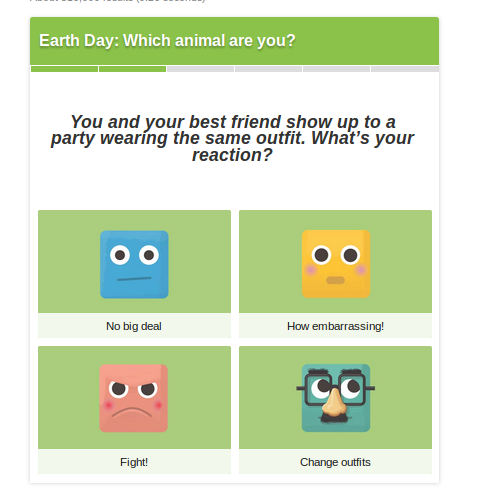Screen dimensions: 486x501
Task: Click the fourth gray progress segment
Action: click(268, 69)
